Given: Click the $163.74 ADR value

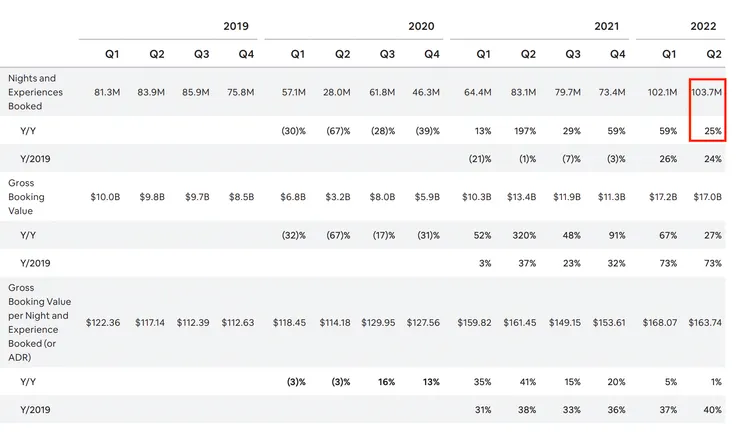Looking at the screenshot, I should click(x=704, y=322).
